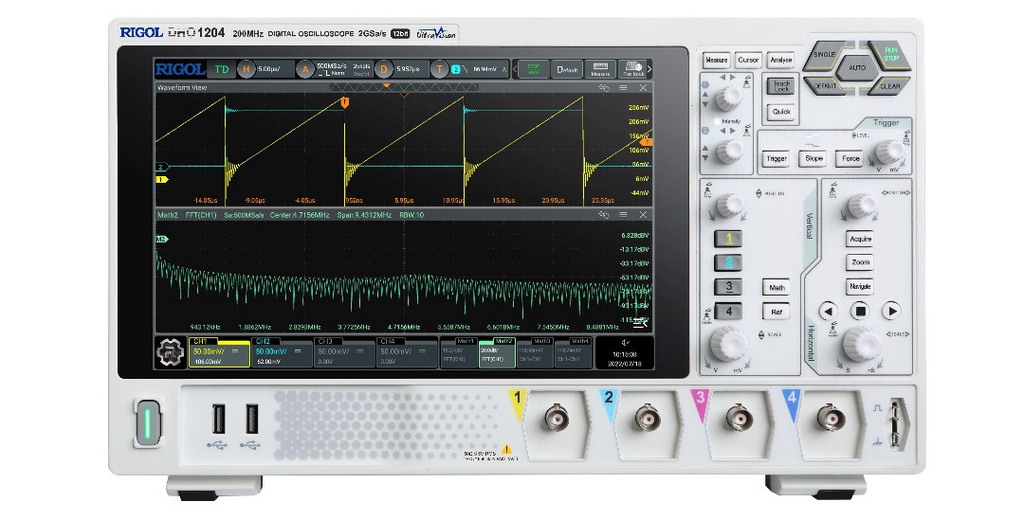
Task: Click the vertical SCALE knob
Action: click(728, 344)
